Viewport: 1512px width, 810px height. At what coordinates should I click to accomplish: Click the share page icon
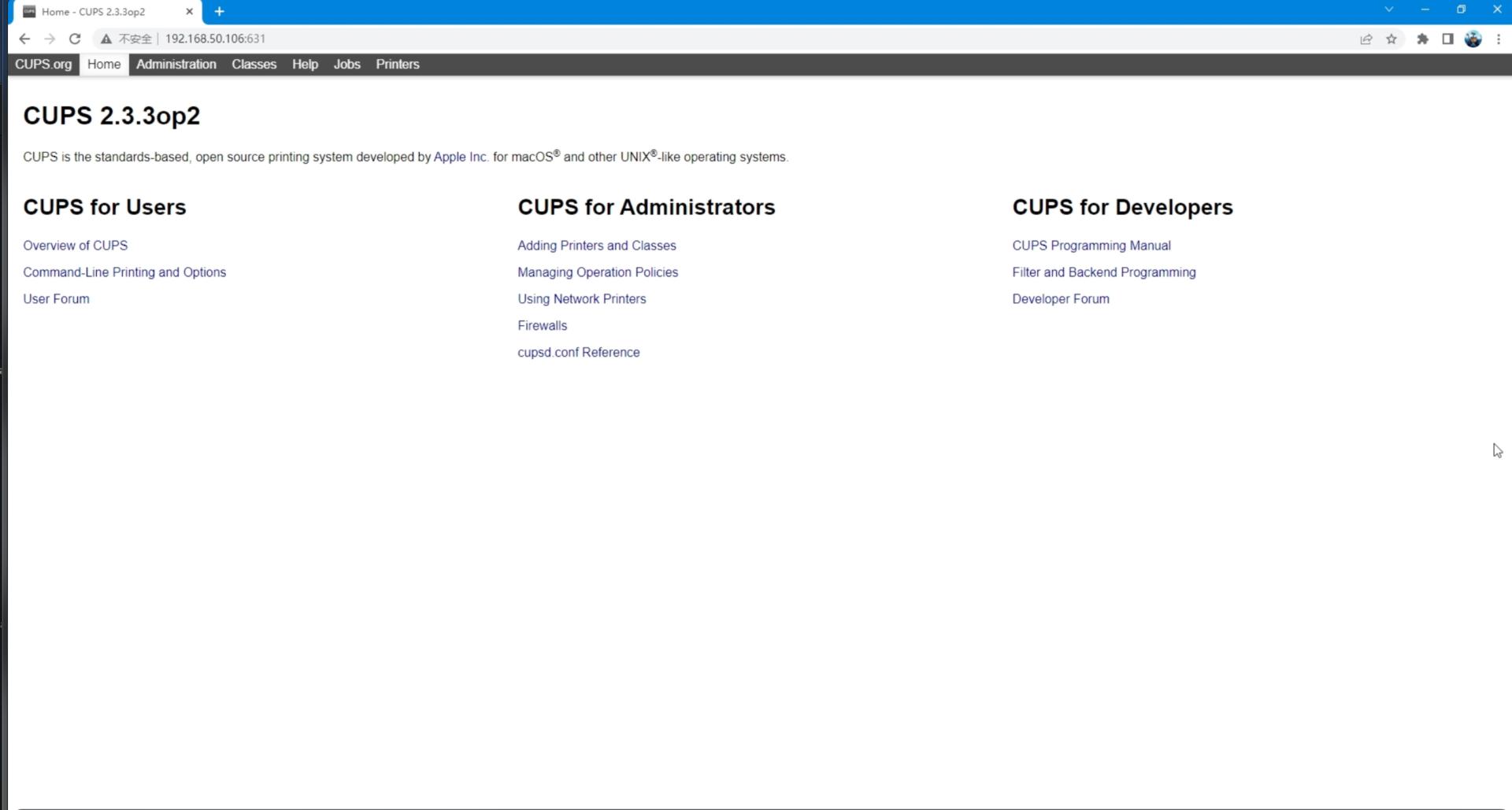click(x=1366, y=39)
